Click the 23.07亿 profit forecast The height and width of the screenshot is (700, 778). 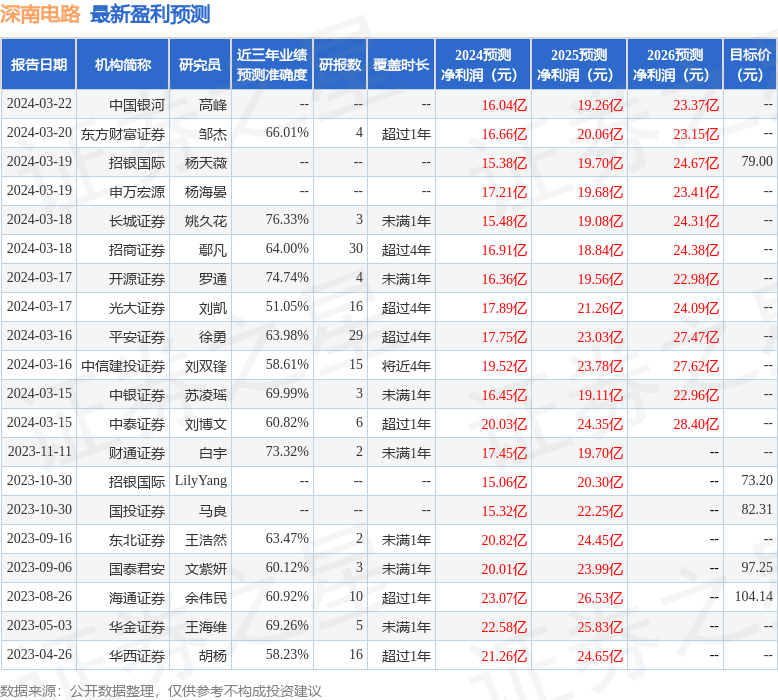click(504, 598)
